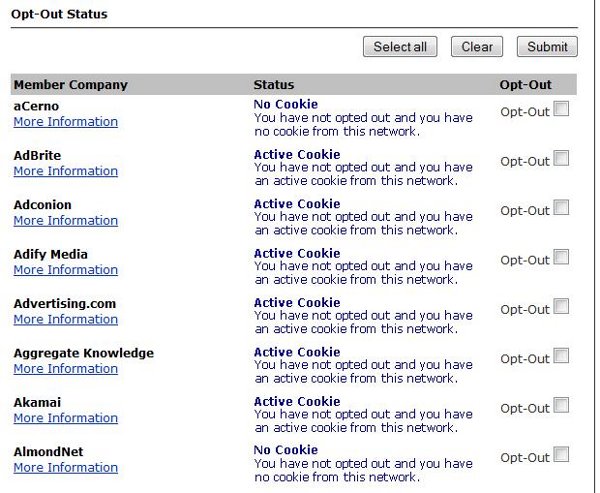Open More Information link under aCerno
Image resolution: width=600 pixels, height=493 pixels.
coord(65,122)
